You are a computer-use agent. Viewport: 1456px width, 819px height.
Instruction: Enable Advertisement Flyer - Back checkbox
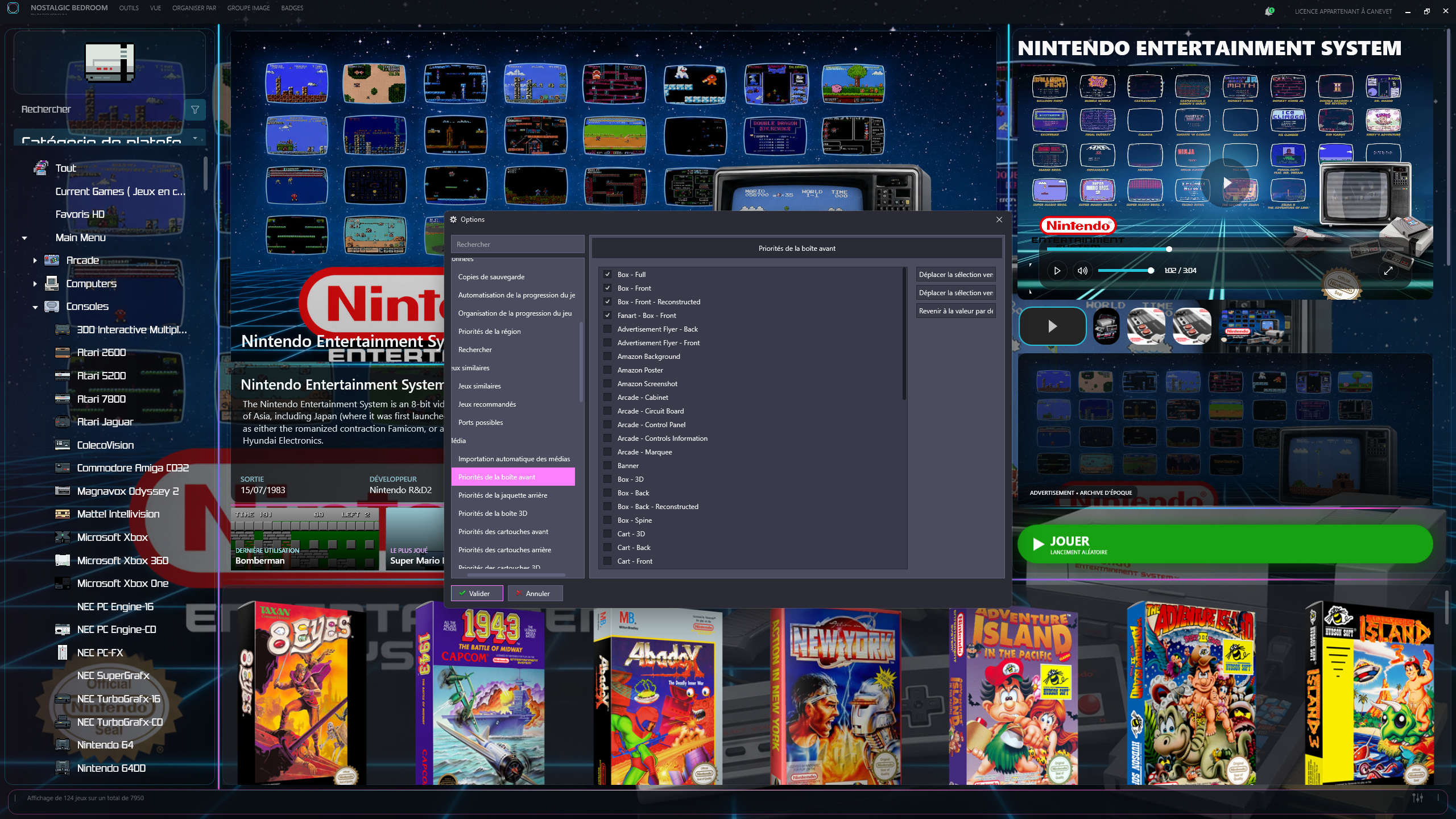point(607,329)
